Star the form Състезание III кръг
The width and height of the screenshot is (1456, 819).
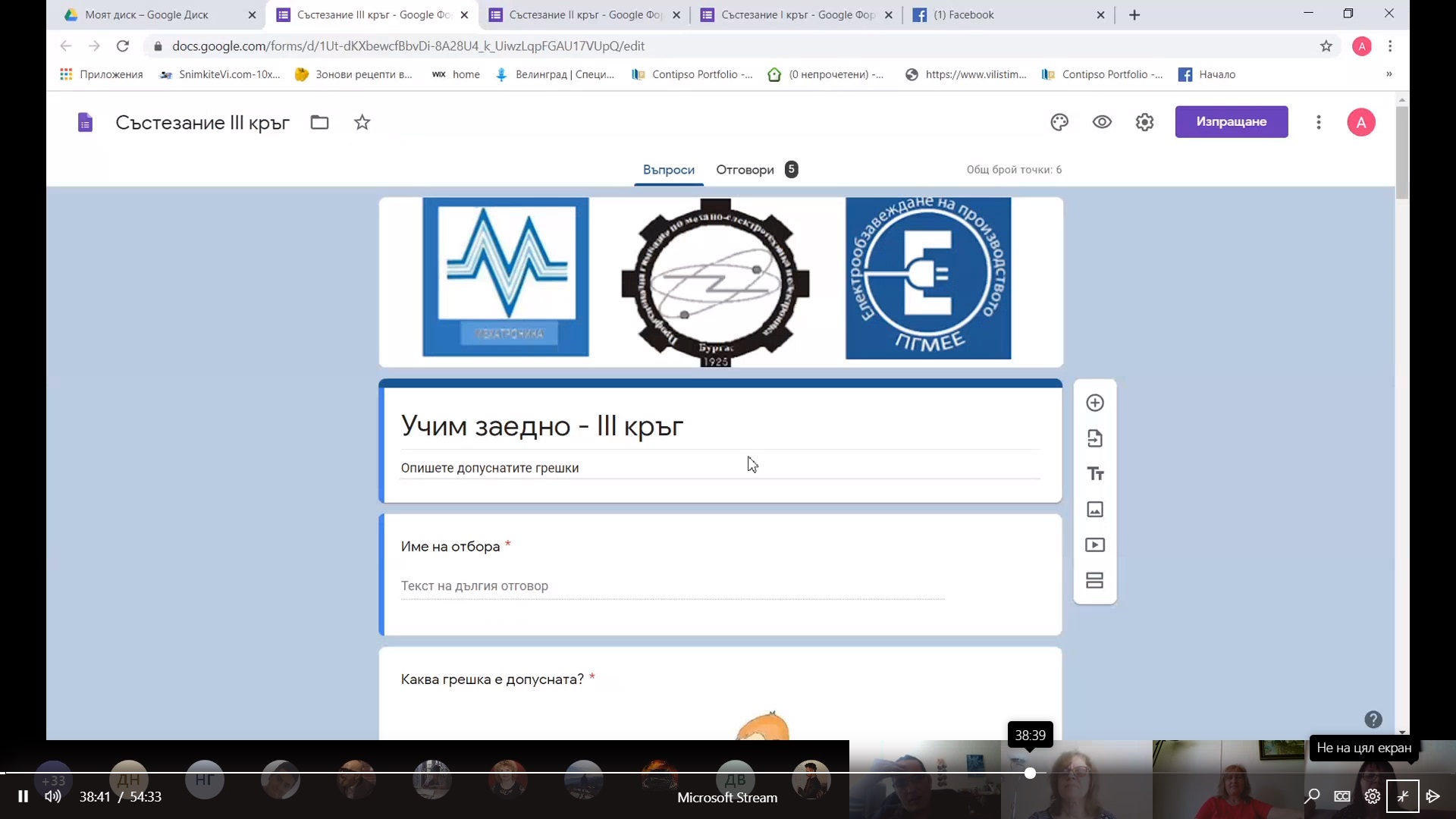point(362,122)
